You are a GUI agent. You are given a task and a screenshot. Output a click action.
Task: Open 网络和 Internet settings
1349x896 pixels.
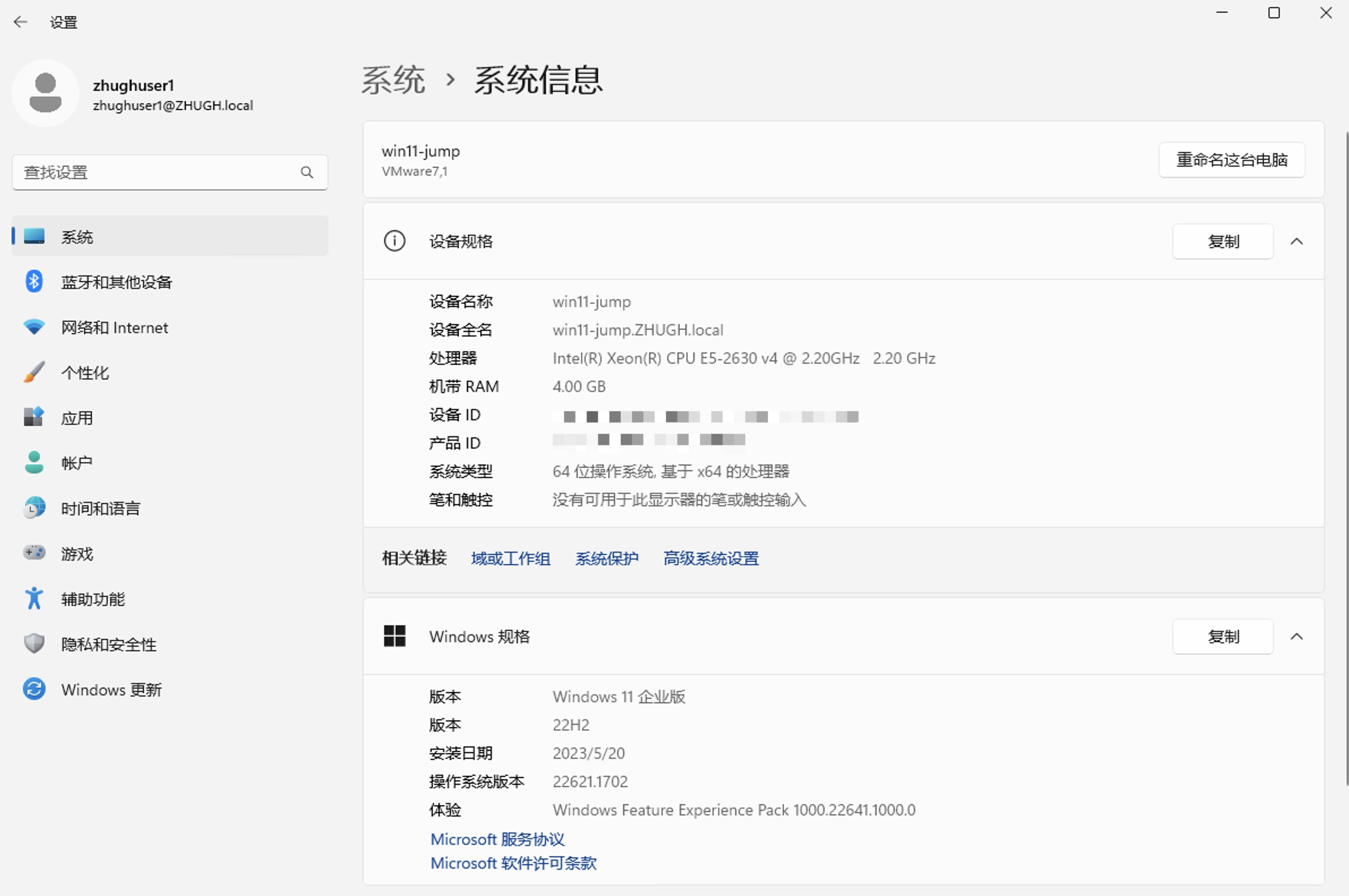coord(170,327)
